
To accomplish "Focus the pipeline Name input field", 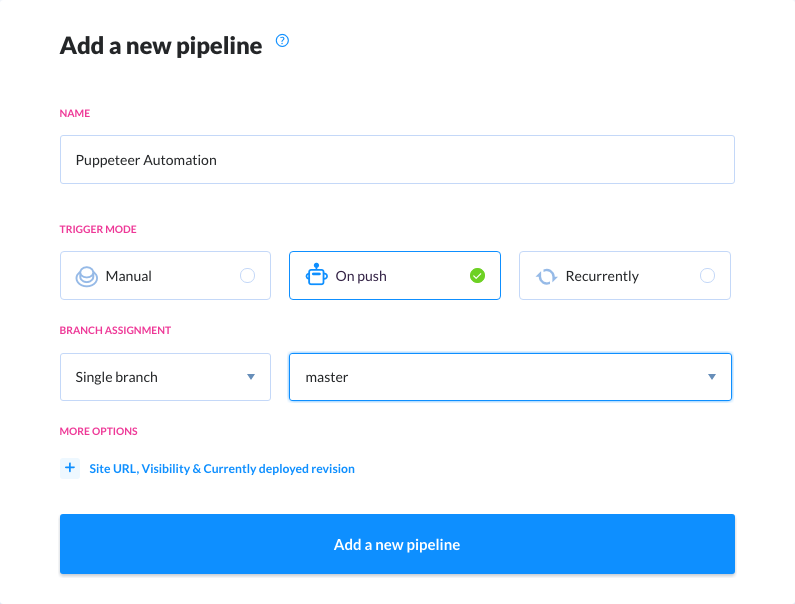I will [398, 159].
